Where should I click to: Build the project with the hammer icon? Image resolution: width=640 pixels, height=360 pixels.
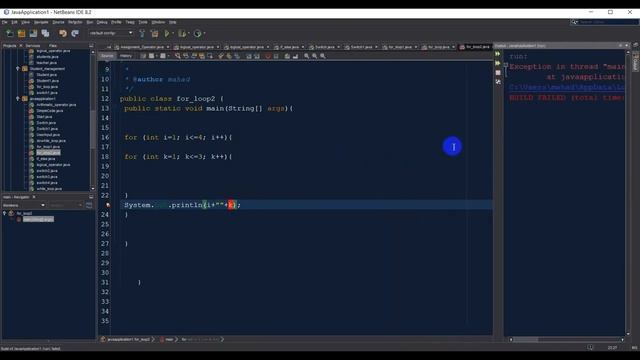click(142, 33)
